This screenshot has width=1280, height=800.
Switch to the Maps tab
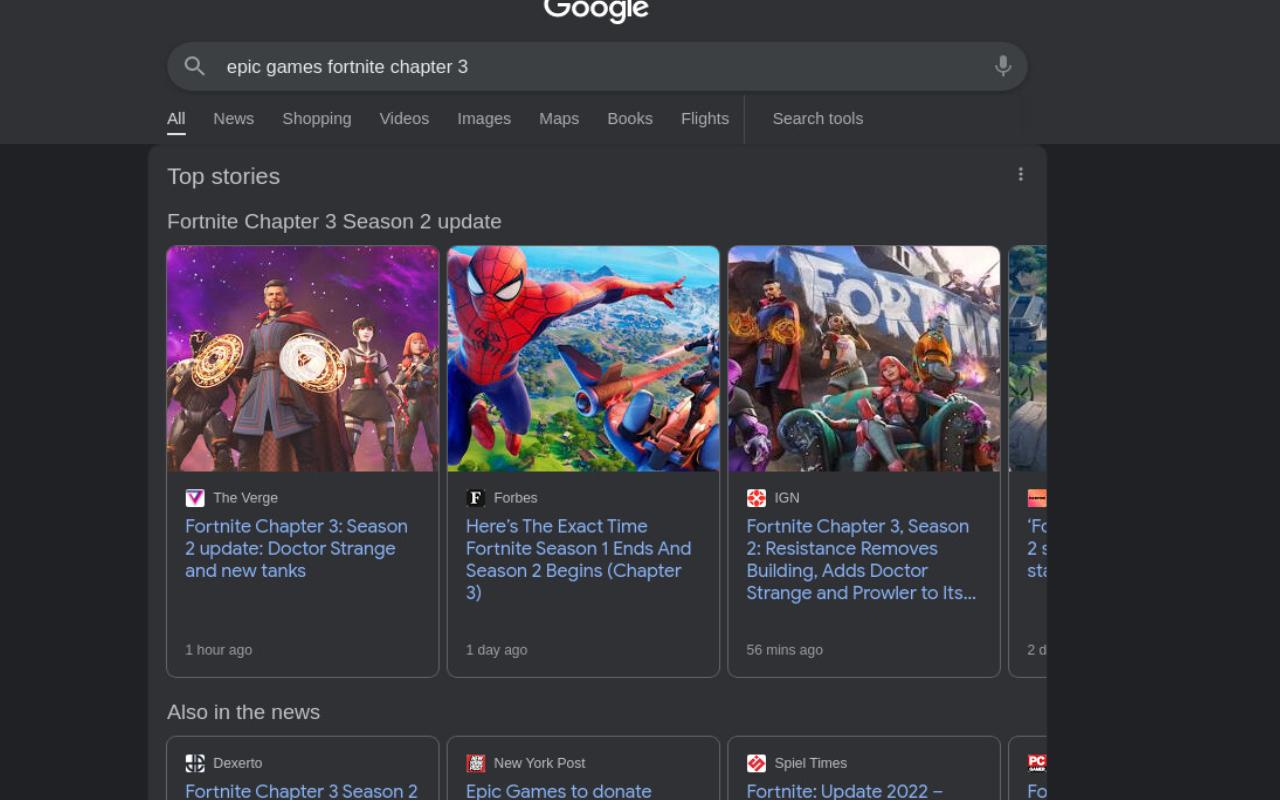pos(559,118)
